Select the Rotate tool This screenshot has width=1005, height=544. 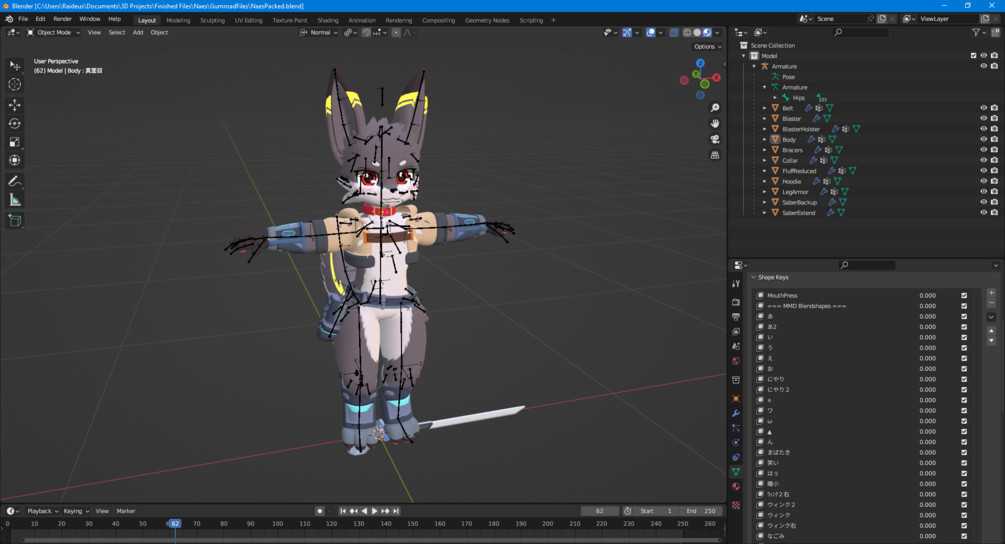[14, 123]
